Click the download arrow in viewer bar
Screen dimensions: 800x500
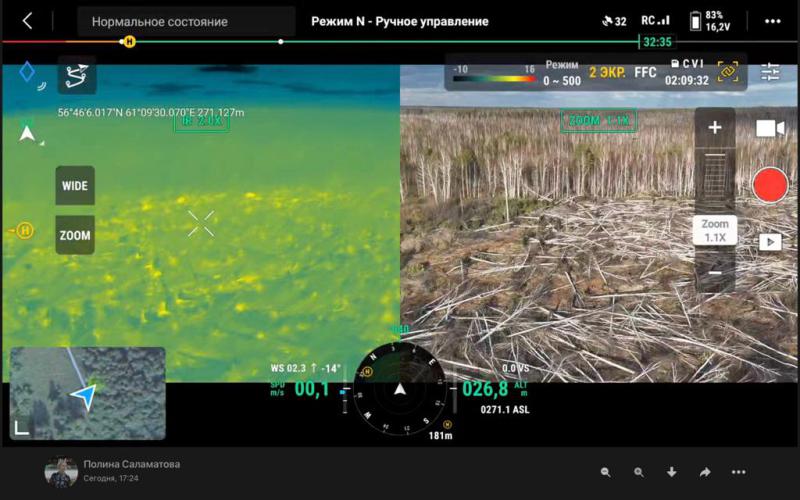coord(671,472)
